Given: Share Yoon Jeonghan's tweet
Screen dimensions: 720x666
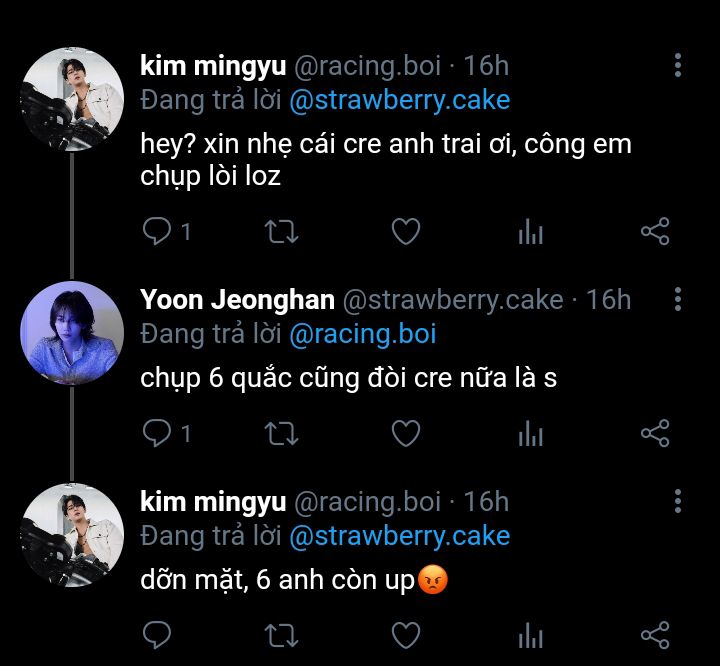Looking at the screenshot, I should 655,433.
